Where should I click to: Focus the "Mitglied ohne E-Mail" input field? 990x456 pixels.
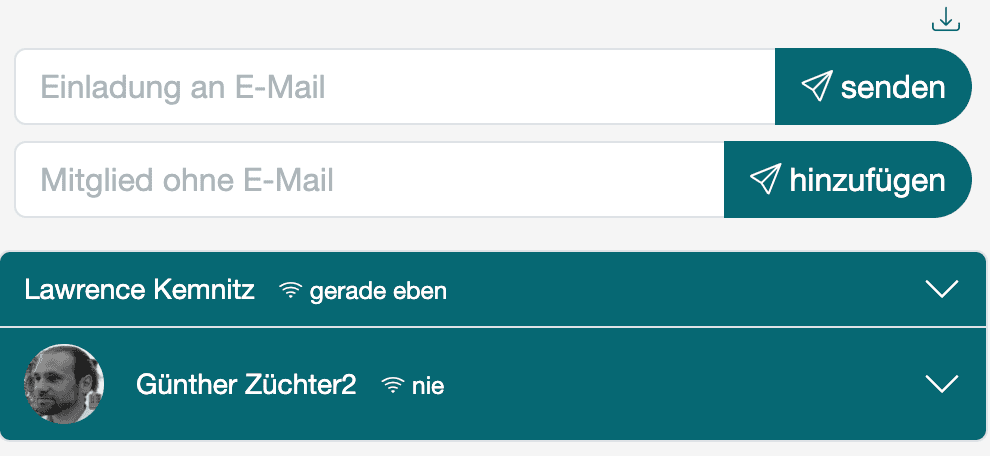(370, 180)
